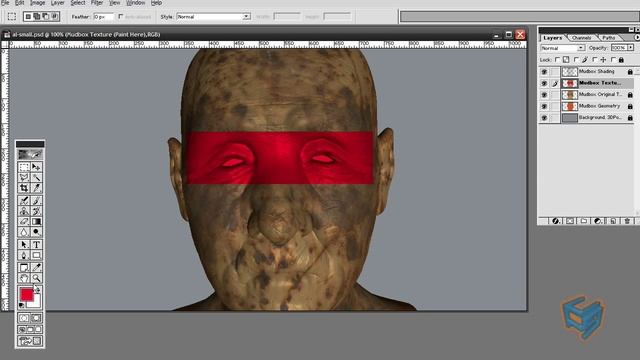Toggle Lock all checkbox
Screen dimensions: 640x360
[x=613, y=60]
